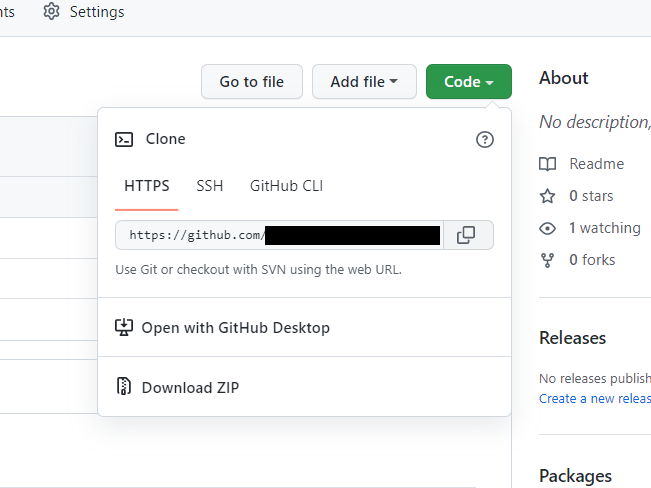Click the Go to file button
Viewport: 651px width, 488px height.
252,81
